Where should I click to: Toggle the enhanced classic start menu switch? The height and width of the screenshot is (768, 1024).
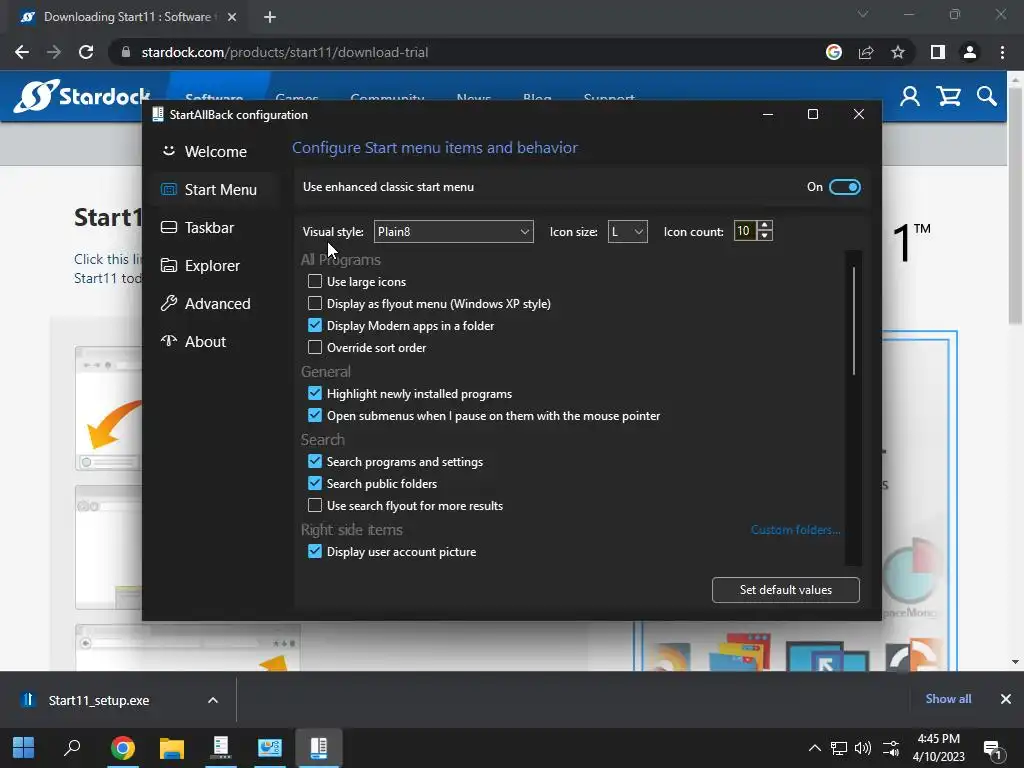coord(844,187)
